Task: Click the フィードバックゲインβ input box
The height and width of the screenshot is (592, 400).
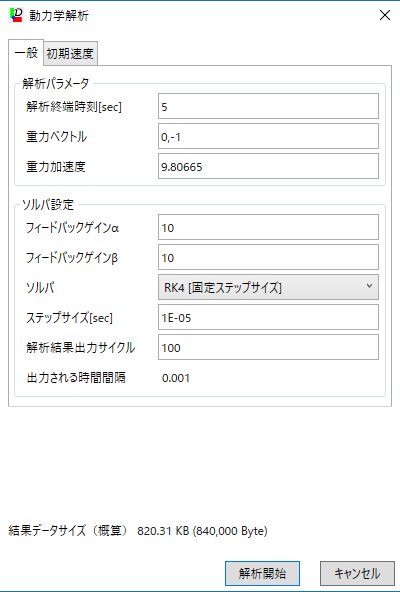Action: pyautogui.click(x=268, y=257)
